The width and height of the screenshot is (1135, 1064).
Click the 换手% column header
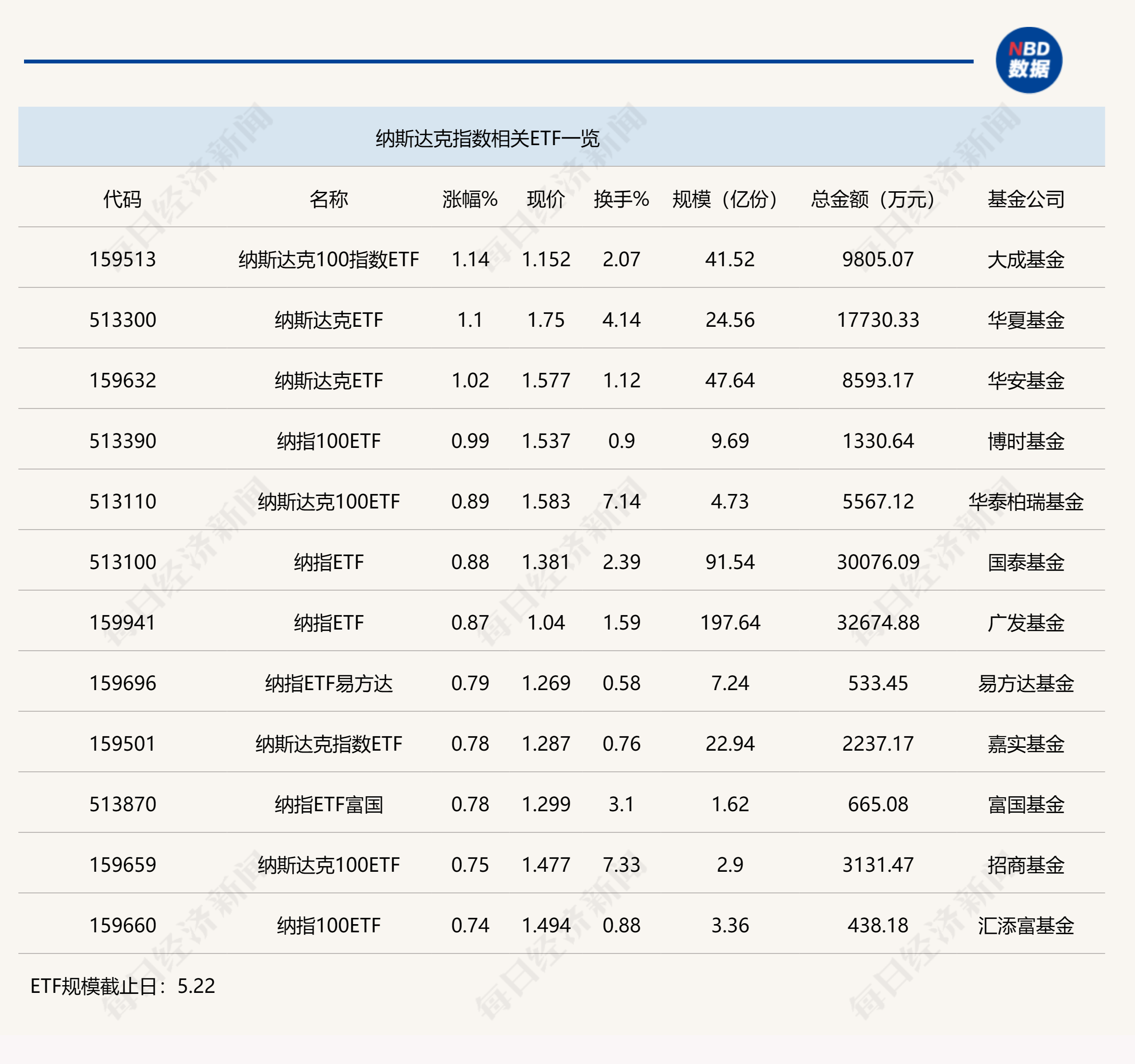click(x=620, y=199)
